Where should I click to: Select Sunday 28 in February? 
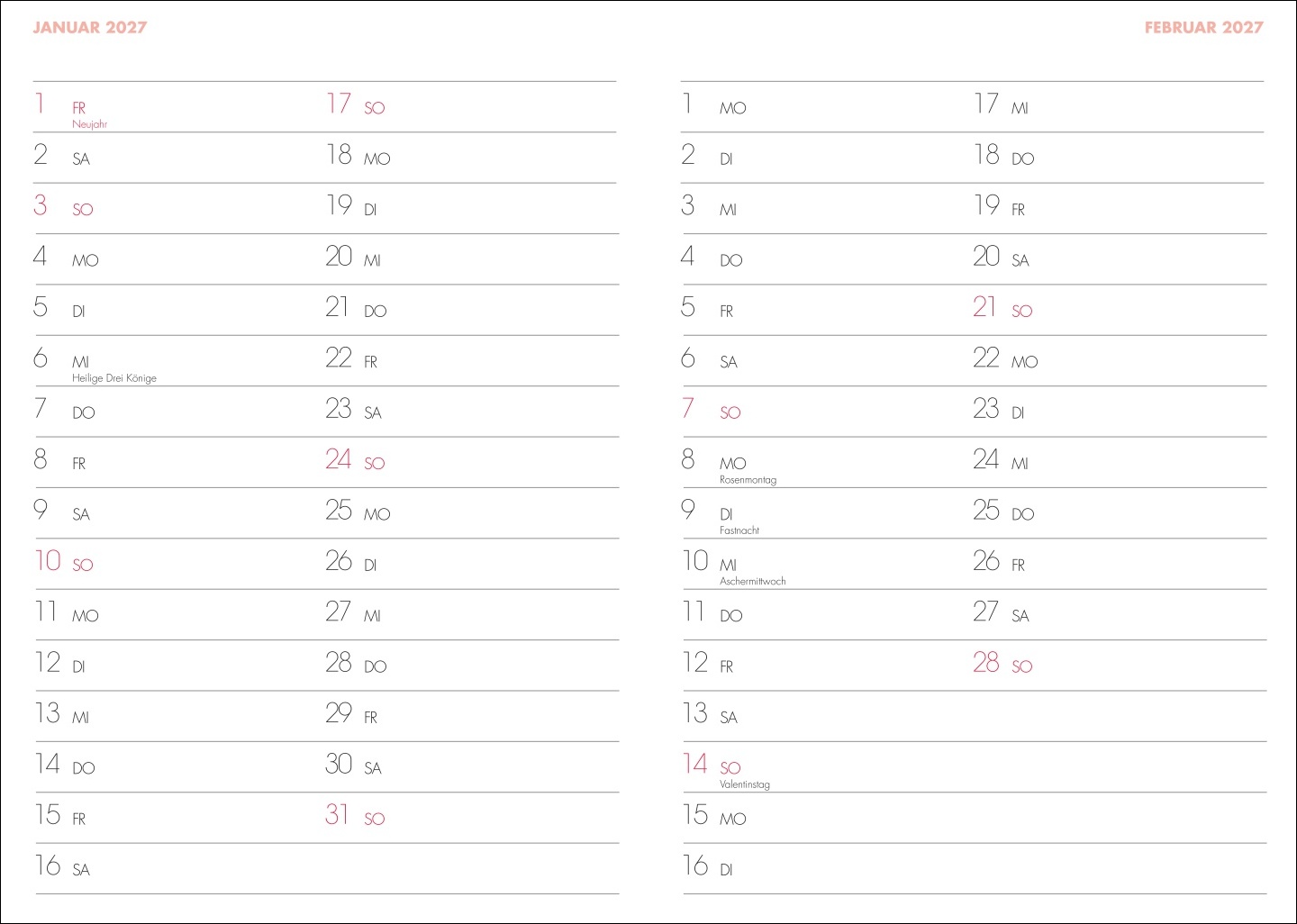pyautogui.click(x=1002, y=664)
